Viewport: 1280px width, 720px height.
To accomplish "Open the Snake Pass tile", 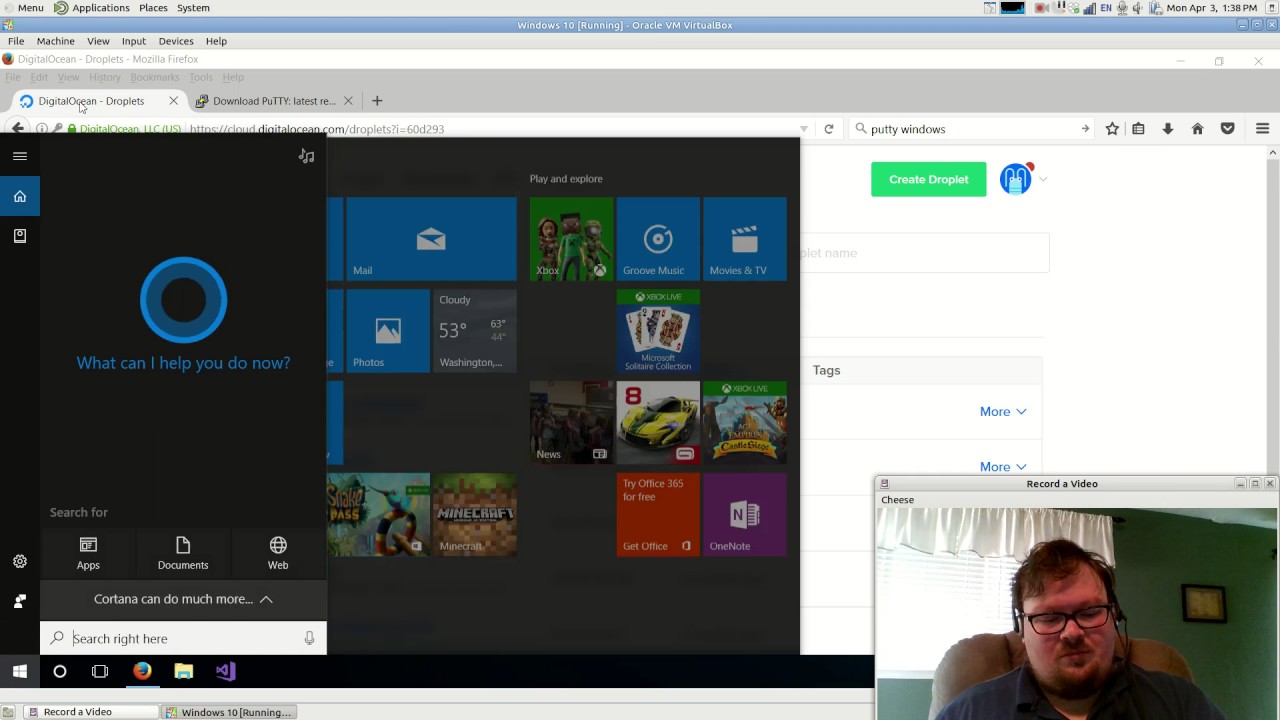I will click(378, 515).
